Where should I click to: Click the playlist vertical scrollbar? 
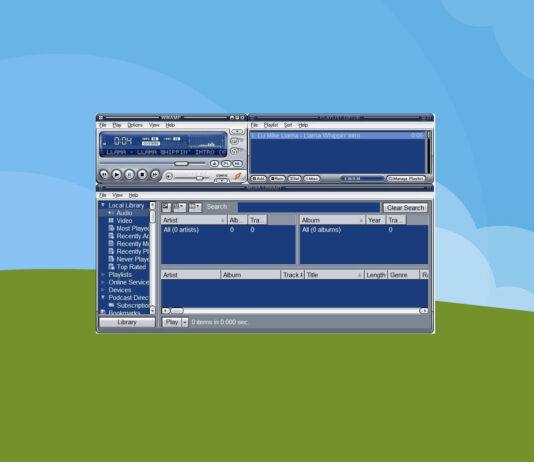[x=428, y=153]
